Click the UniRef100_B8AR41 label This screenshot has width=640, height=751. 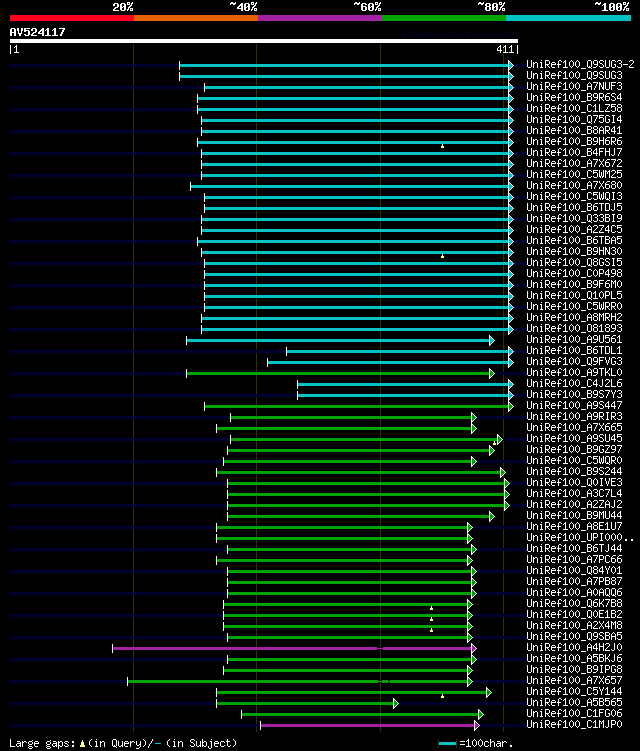[574, 130]
